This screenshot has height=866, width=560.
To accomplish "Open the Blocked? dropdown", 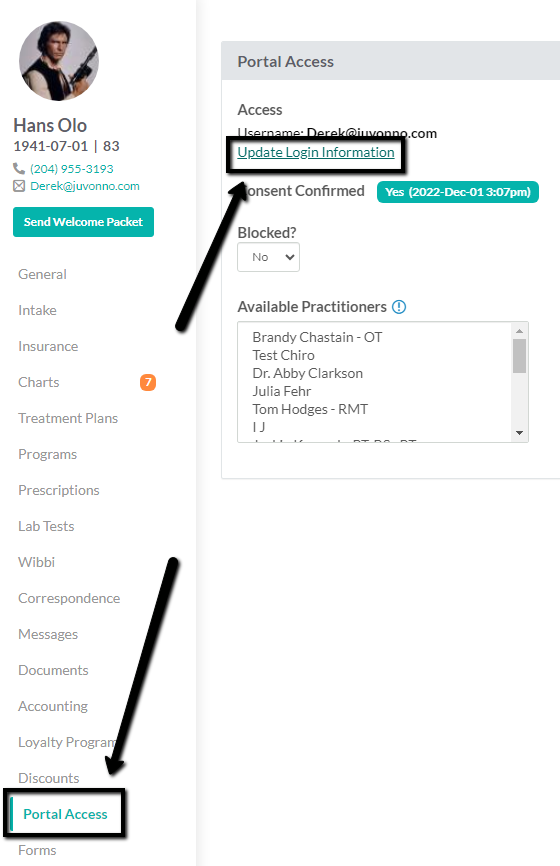I will coord(268,257).
